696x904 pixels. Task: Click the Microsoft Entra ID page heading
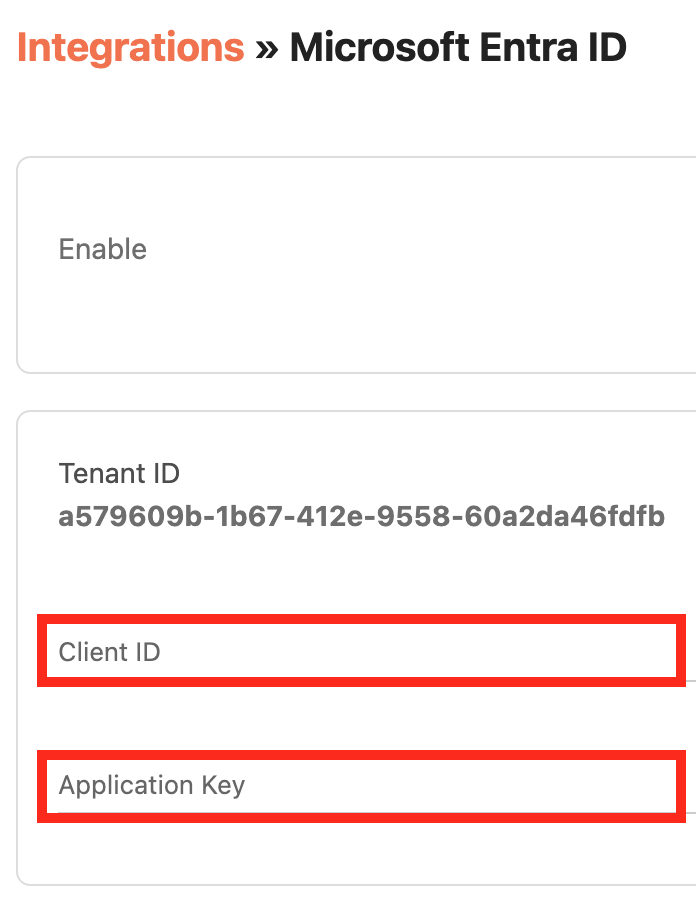pos(458,47)
